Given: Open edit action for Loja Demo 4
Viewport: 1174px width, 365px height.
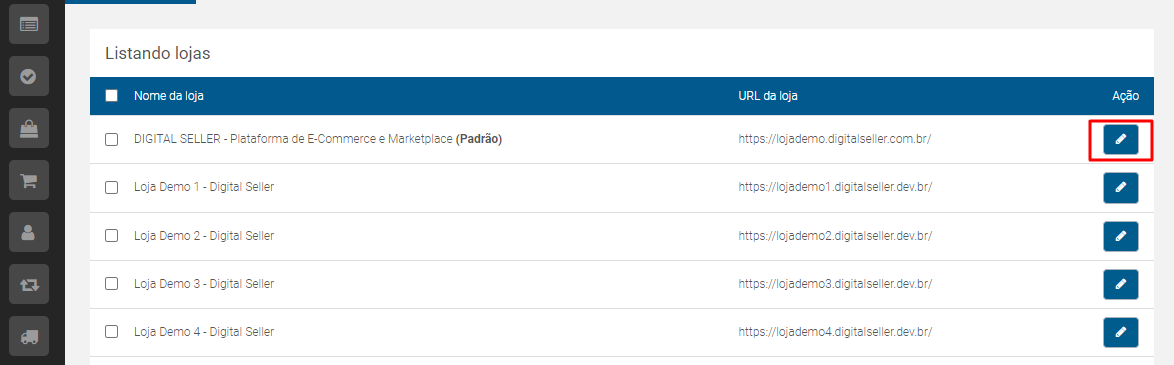Looking at the screenshot, I should tap(1120, 332).
